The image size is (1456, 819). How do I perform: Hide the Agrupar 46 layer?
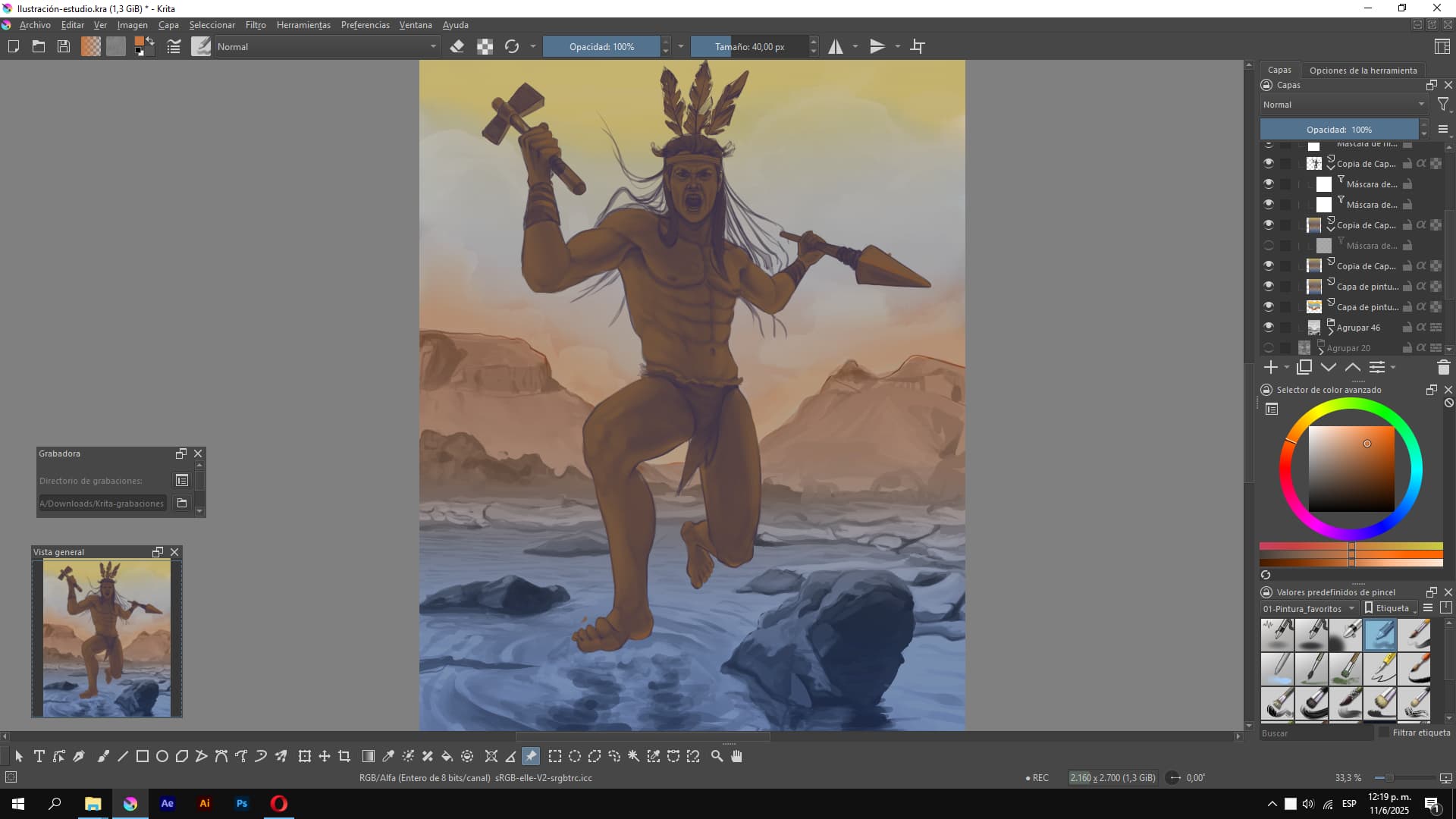pos(1268,328)
